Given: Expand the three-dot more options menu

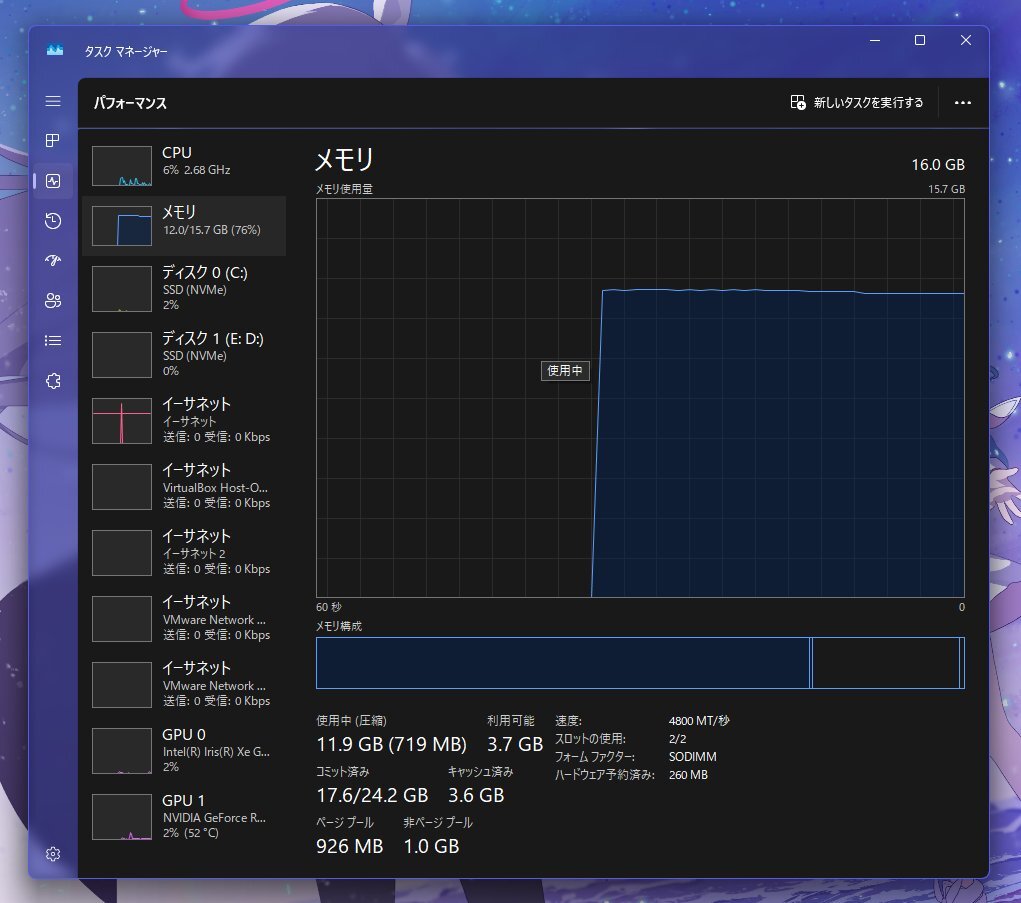Looking at the screenshot, I should [x=963, y=102].
